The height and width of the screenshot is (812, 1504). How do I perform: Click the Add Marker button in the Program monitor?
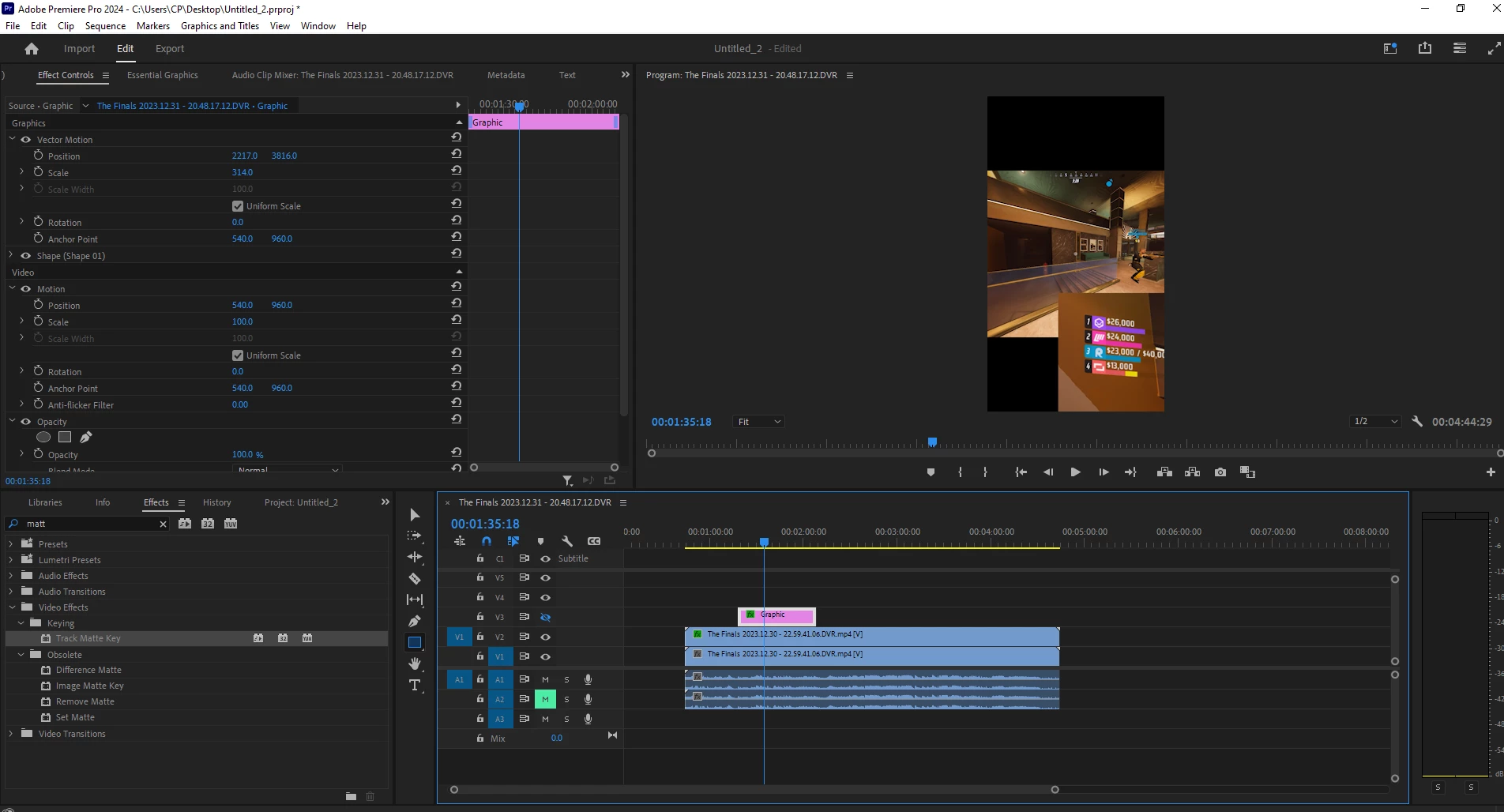click(x=931, y=472)
